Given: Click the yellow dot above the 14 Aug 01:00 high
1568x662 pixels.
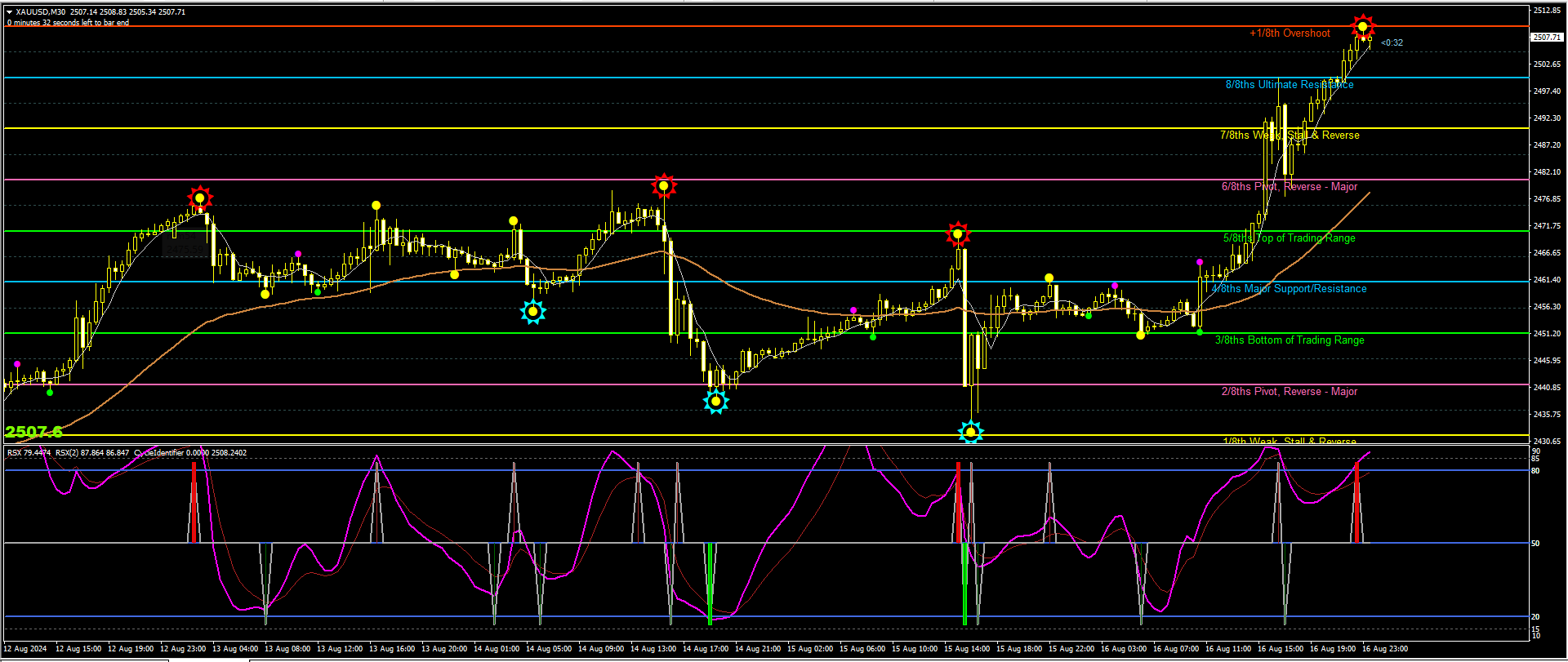Looking at the screenshot, I should 513,220.
